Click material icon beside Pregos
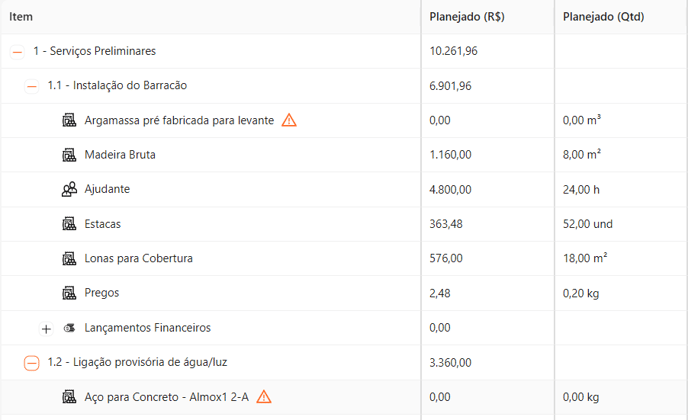 (69, 293)
